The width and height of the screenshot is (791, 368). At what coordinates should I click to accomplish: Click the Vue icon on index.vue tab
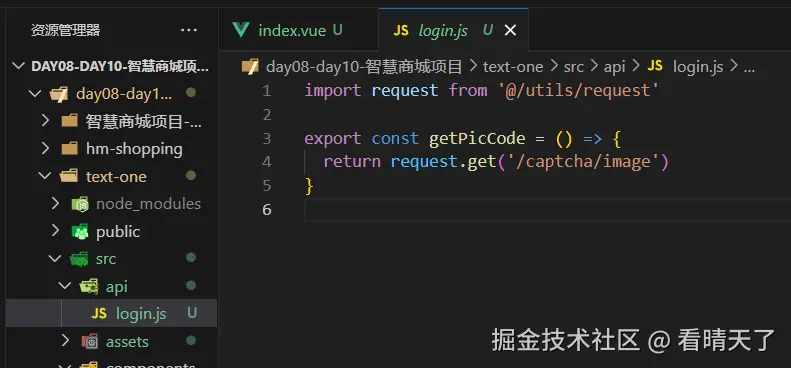point(241,30)
